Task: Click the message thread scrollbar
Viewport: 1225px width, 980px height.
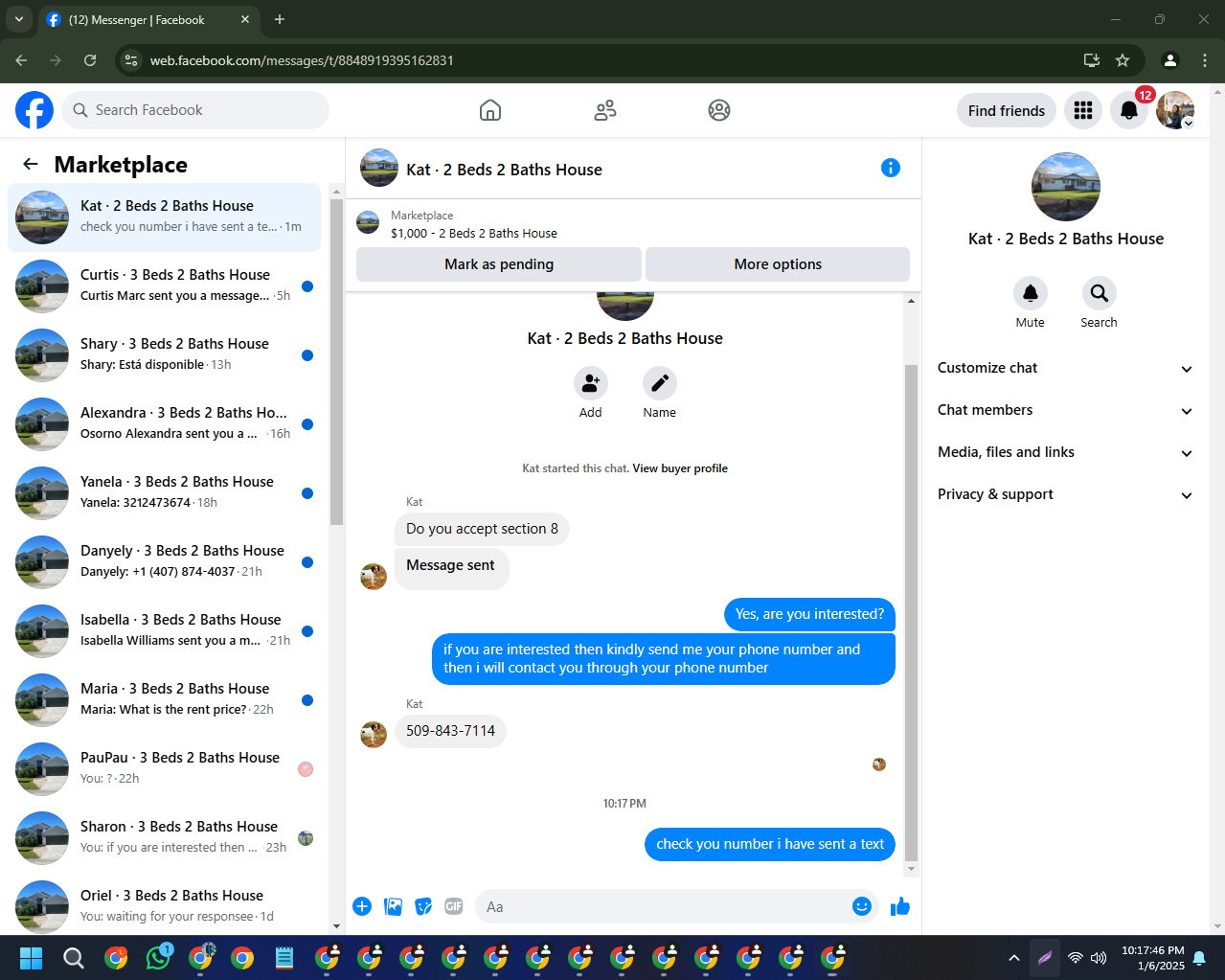Action: tap(911, 613)
